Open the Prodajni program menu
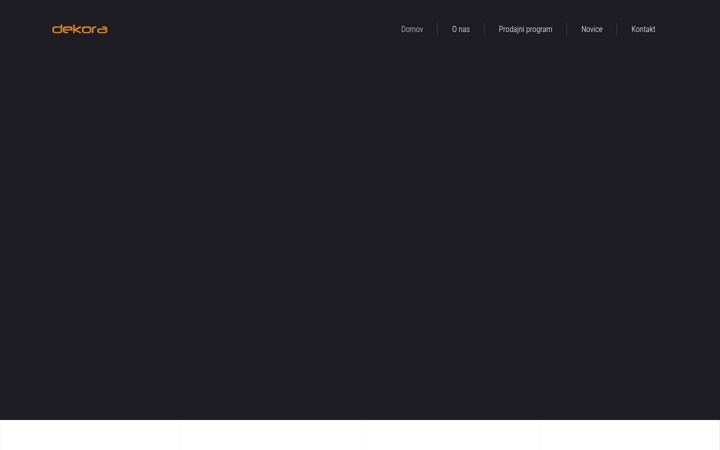Screen dimensions: 720x450 tap(525, 29)
